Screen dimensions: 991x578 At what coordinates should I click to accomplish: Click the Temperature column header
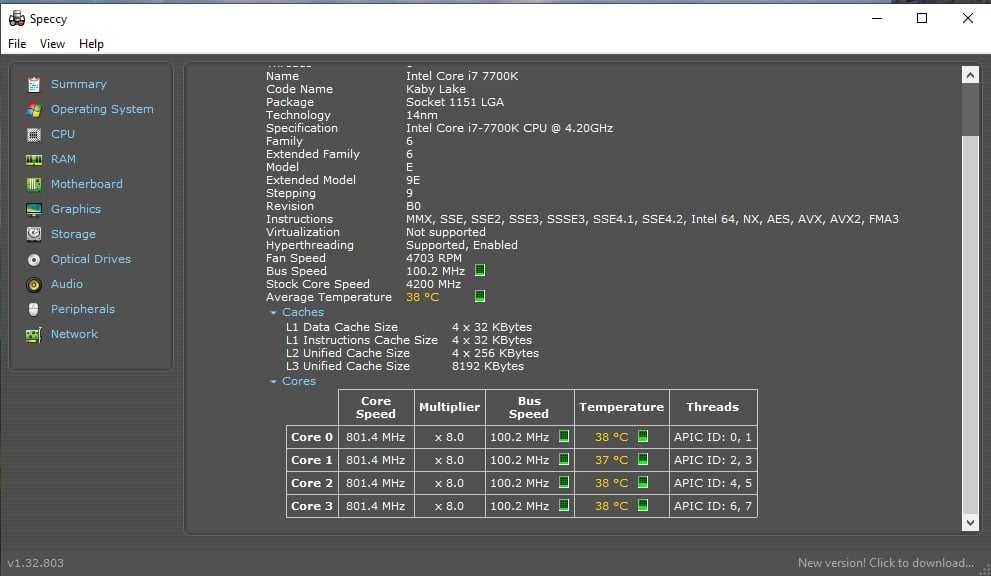coord(621,407)
